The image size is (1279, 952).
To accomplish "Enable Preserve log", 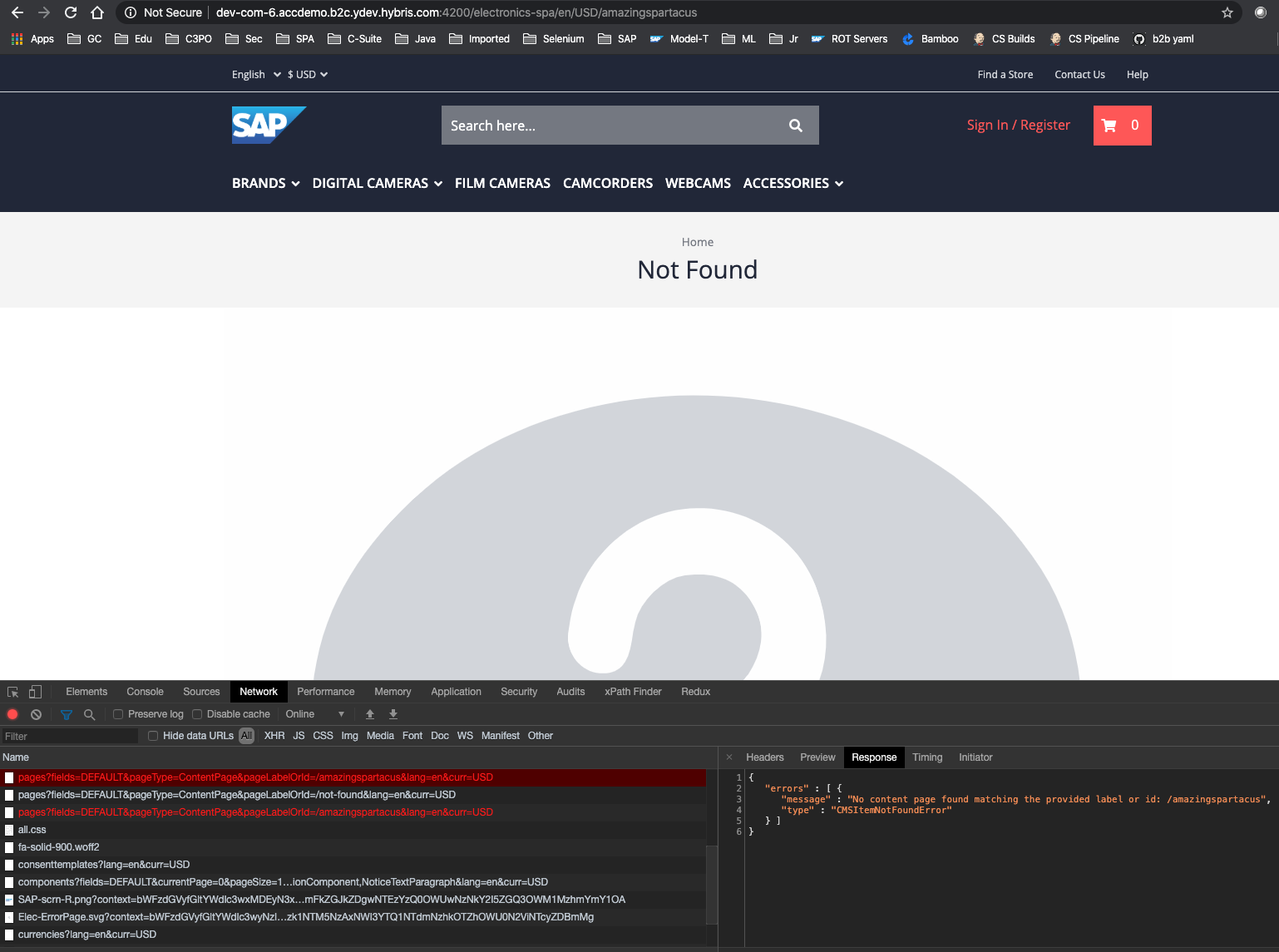I will click(118, 713).
